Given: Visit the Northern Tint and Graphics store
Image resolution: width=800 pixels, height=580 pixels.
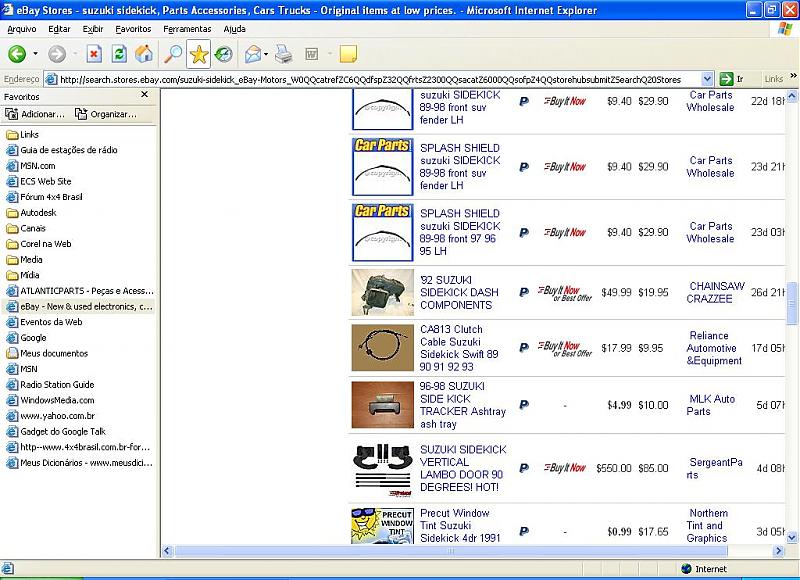Looking at the screenshot, I should click(707, 525).
